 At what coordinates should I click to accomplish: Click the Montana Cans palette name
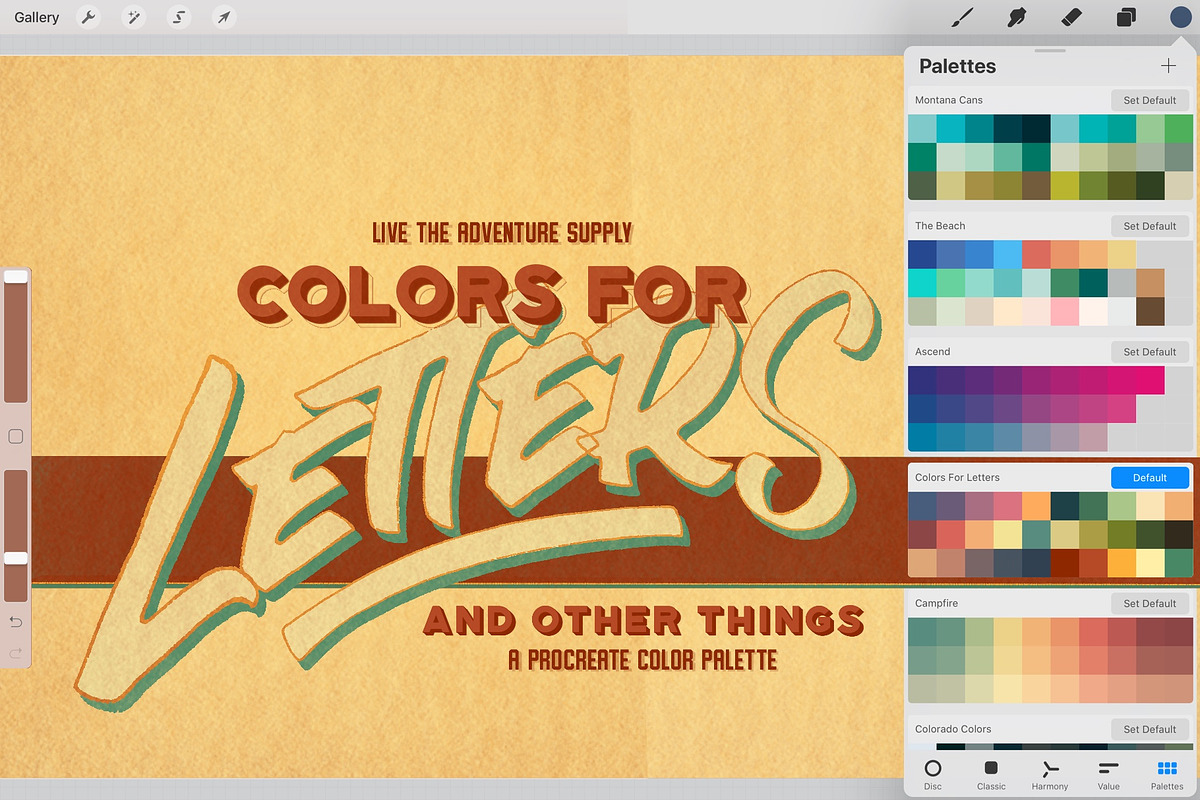949,100
